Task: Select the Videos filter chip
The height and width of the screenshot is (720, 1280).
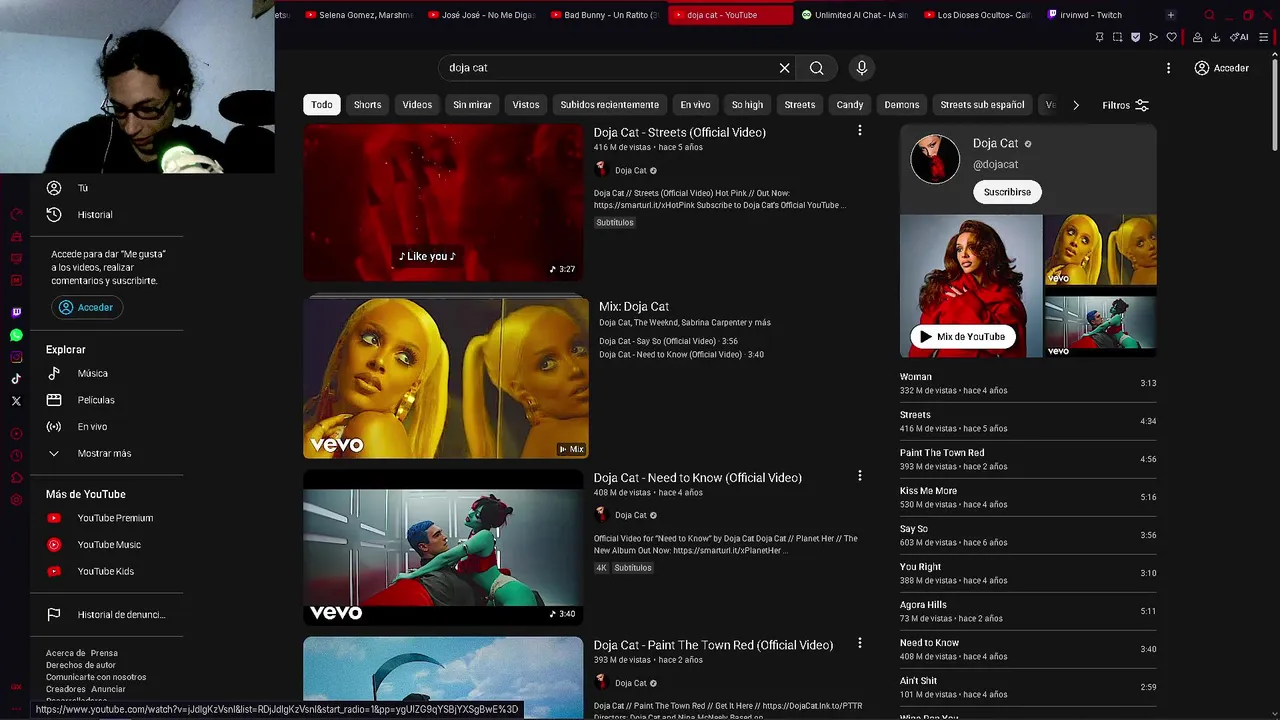Action: click(417, 105)
